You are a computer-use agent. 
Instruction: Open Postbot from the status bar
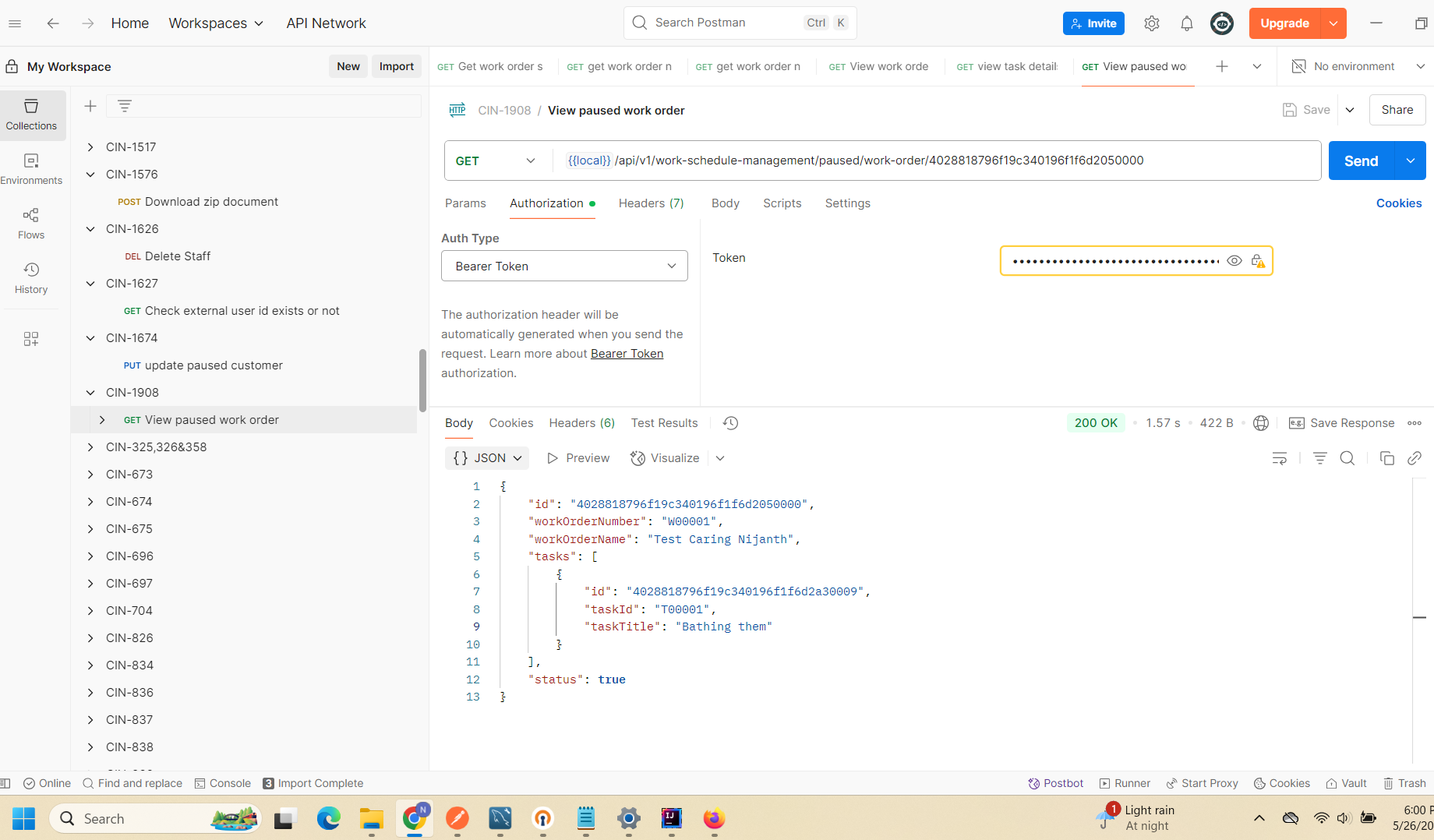tap(1055, 783)
